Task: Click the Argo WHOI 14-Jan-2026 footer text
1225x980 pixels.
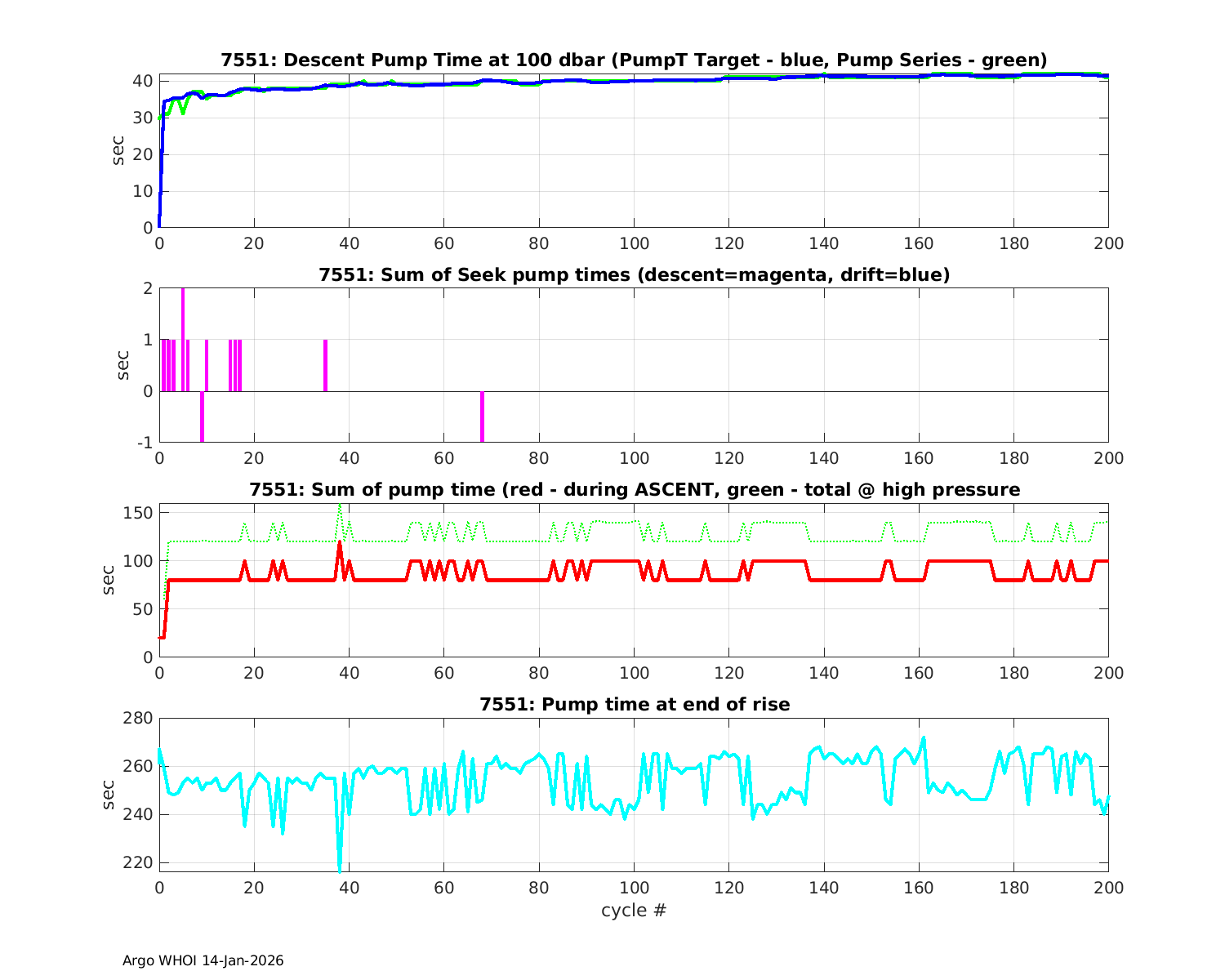Action: coord(203,960)
